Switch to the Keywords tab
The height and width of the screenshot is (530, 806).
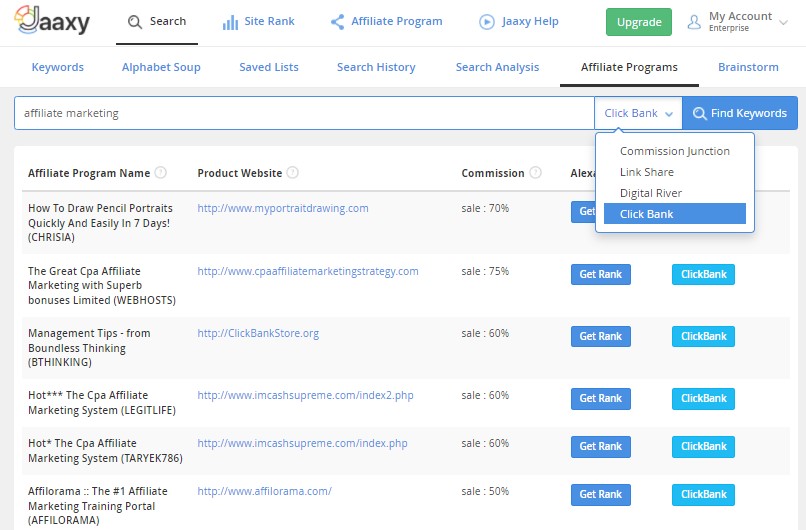coord(58,67)
